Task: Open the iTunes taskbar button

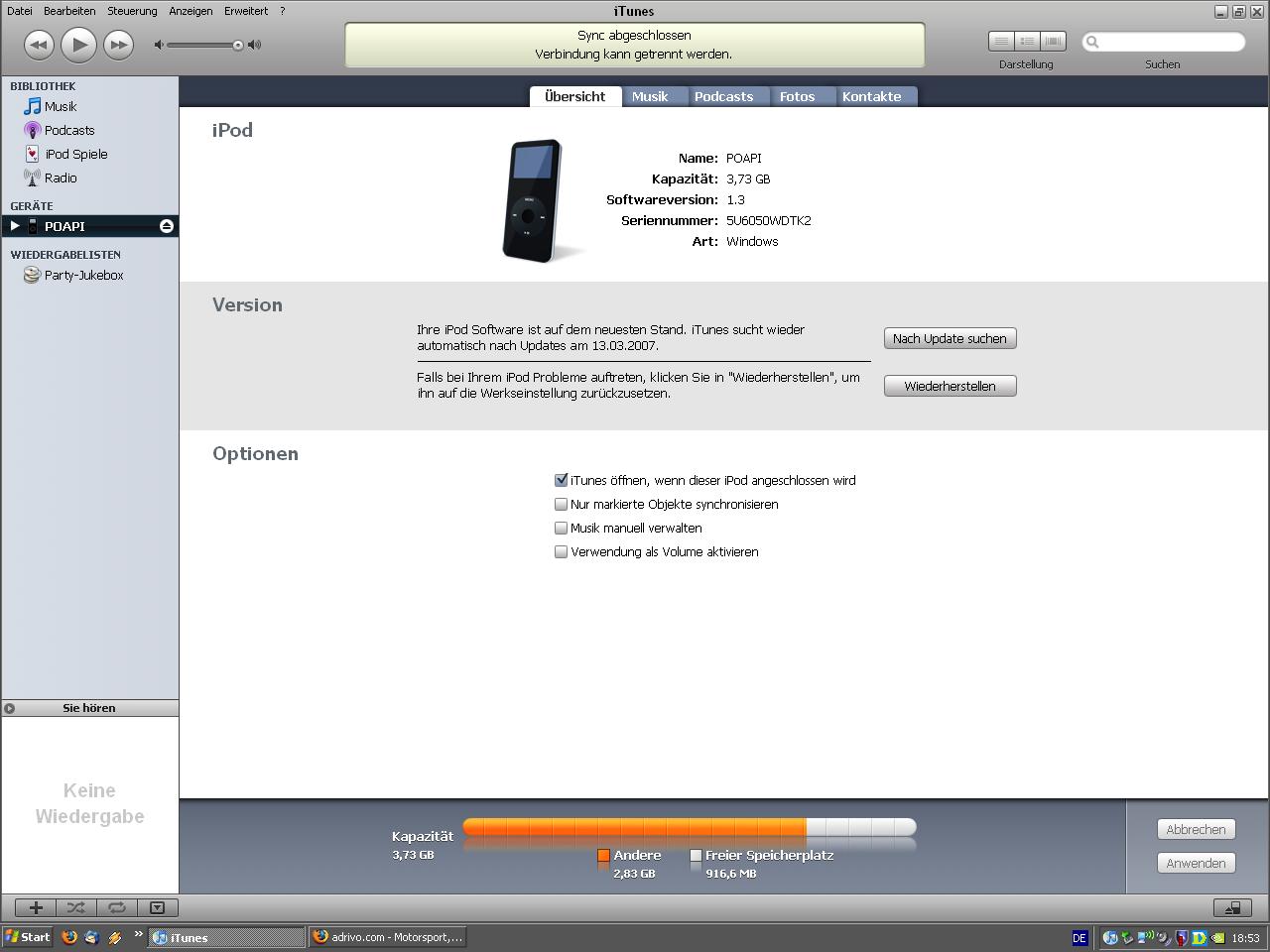Action: coord(226,937)
